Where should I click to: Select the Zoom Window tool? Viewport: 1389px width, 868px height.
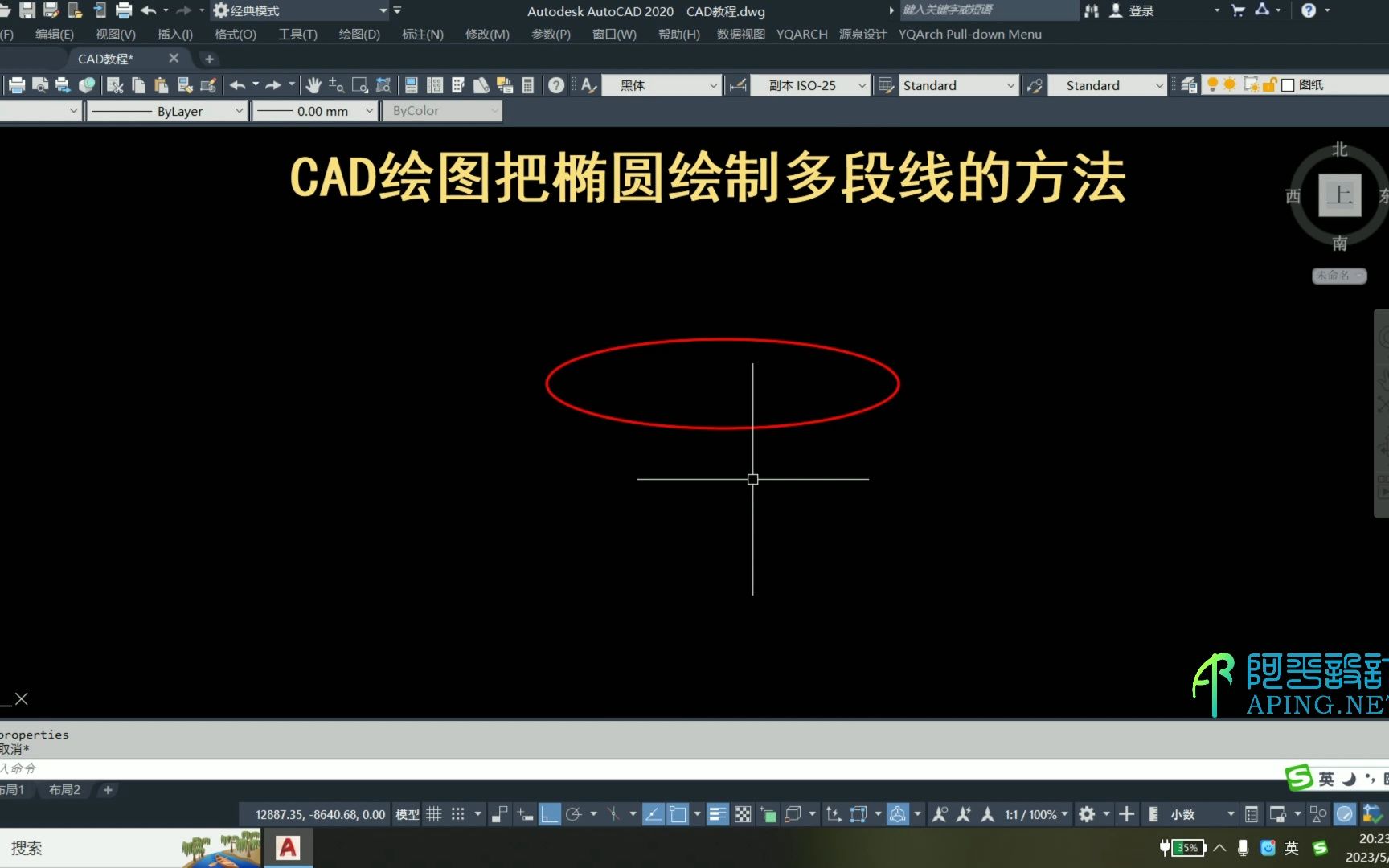click(360, 85)
